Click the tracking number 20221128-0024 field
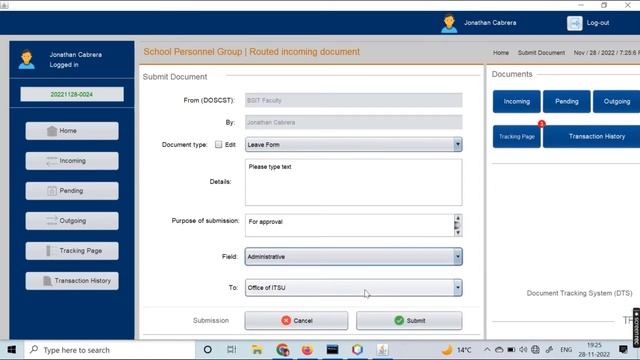 pos(72,94)
